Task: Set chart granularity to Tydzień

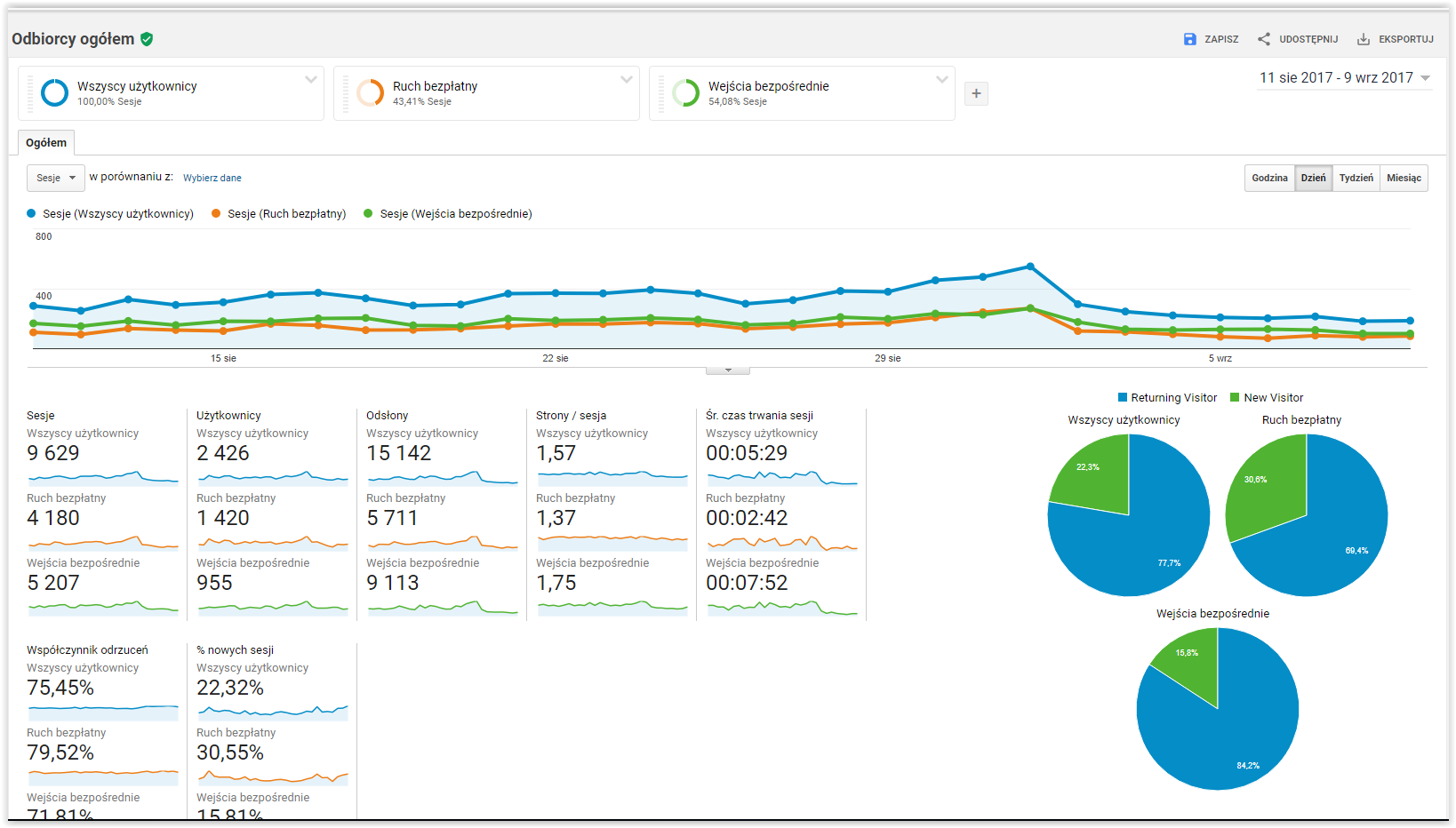Action: [x=1356, y=178]
